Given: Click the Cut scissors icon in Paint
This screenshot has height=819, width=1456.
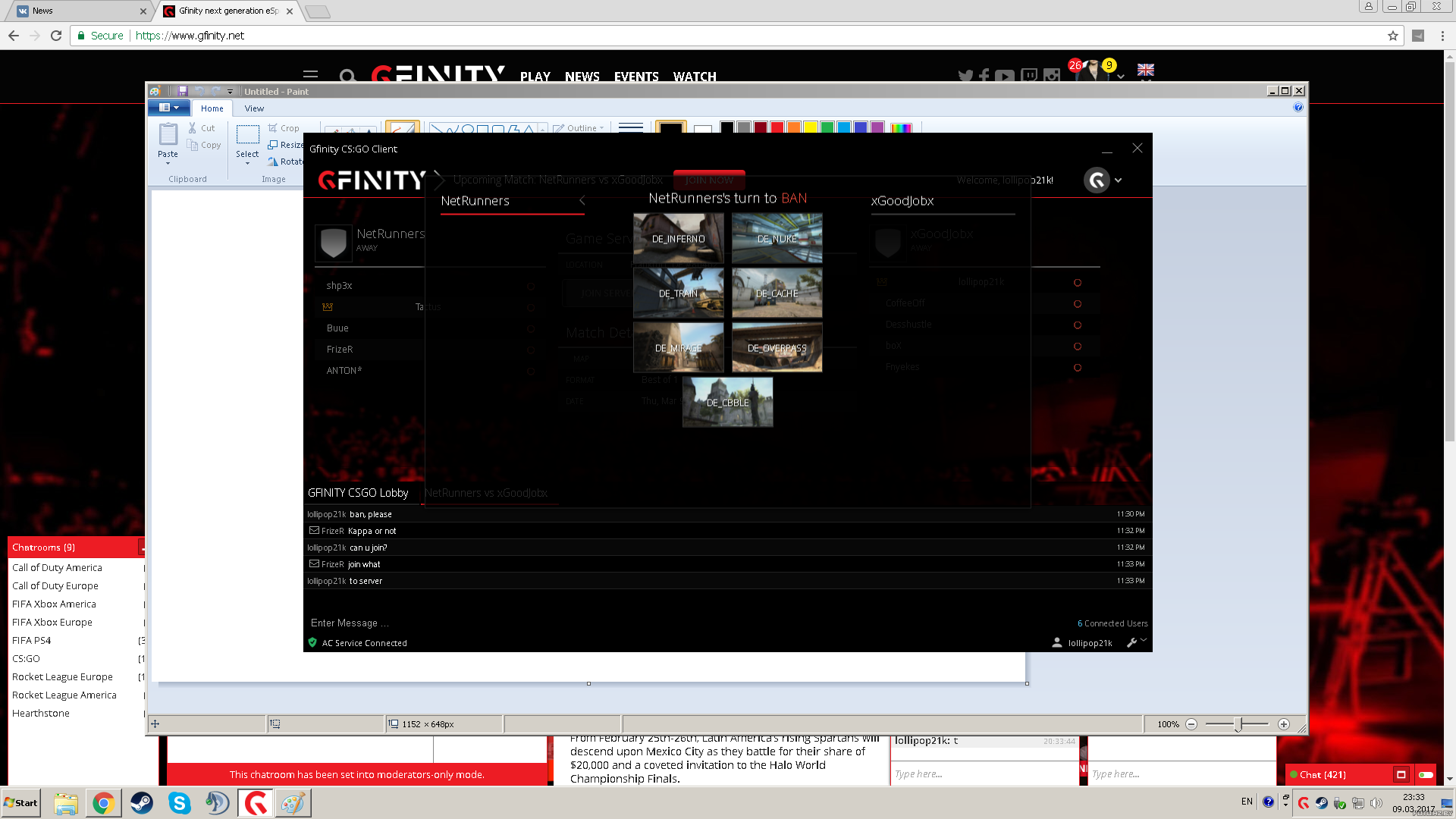Looking at the screenshot, I should pyautogui.click(x=193, y=128).
